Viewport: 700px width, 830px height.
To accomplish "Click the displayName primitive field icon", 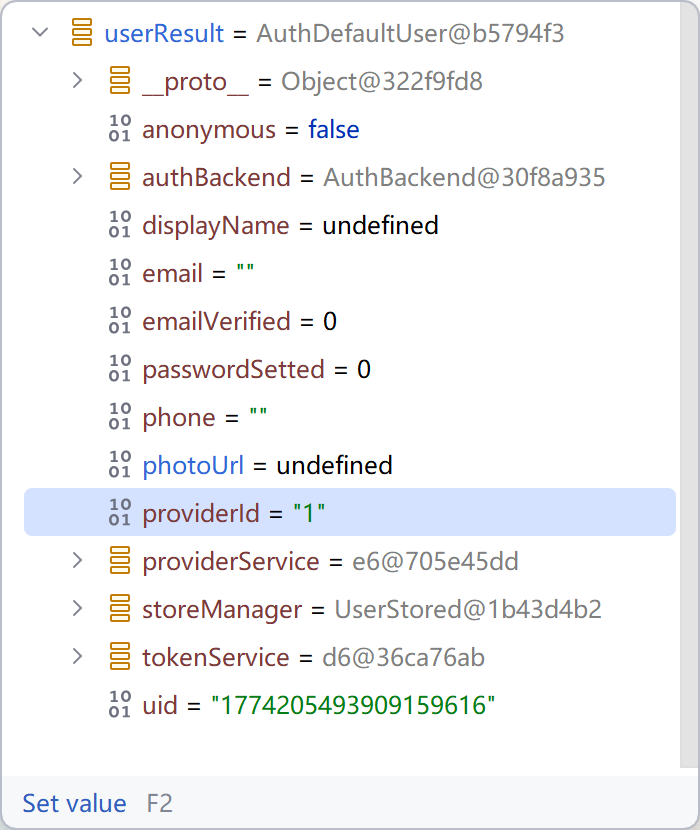I will tap(120, 225).
